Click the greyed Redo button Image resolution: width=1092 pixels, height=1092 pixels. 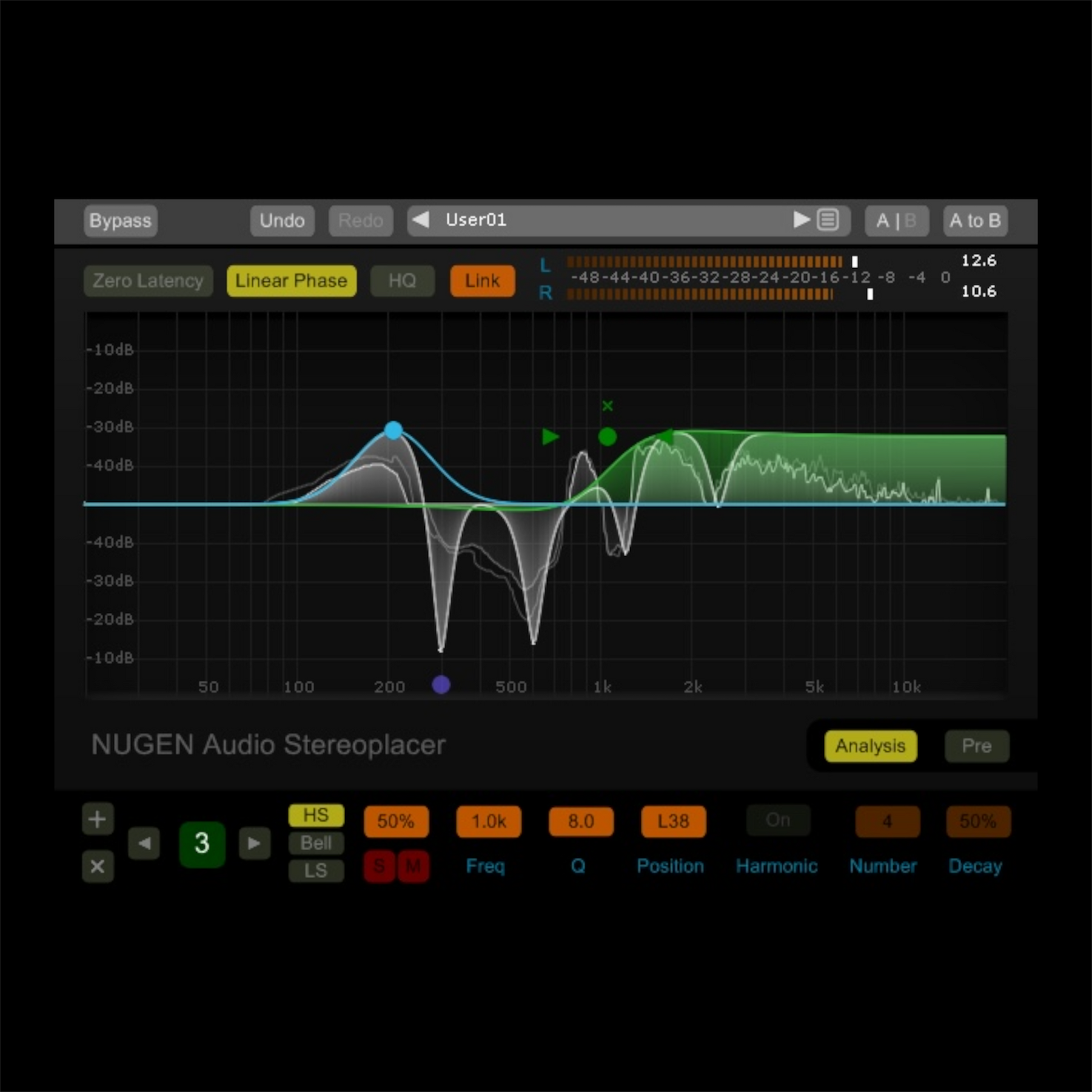[361, 221]
